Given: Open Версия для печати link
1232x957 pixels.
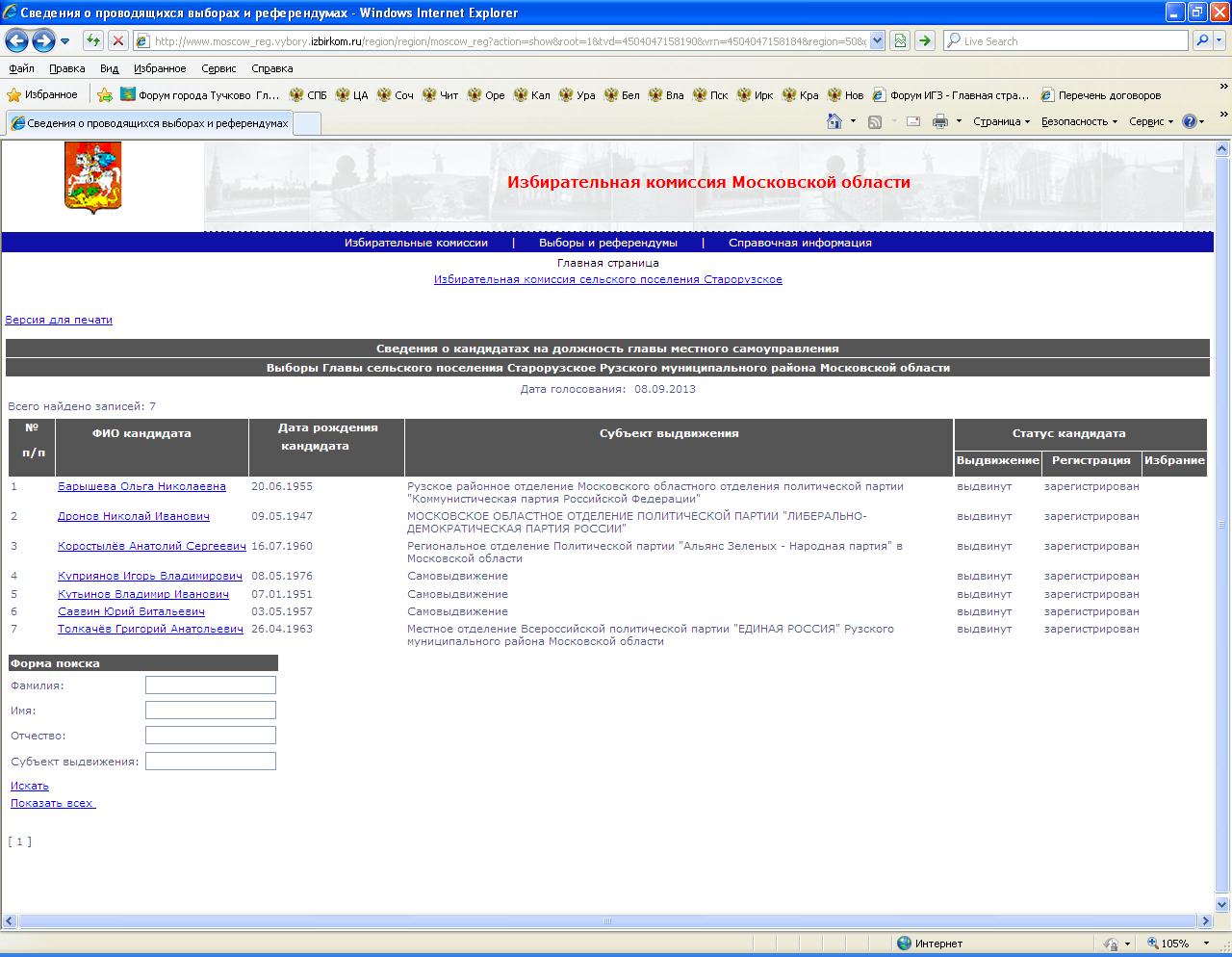Looking at the screenshot, I should click(59, 320).
